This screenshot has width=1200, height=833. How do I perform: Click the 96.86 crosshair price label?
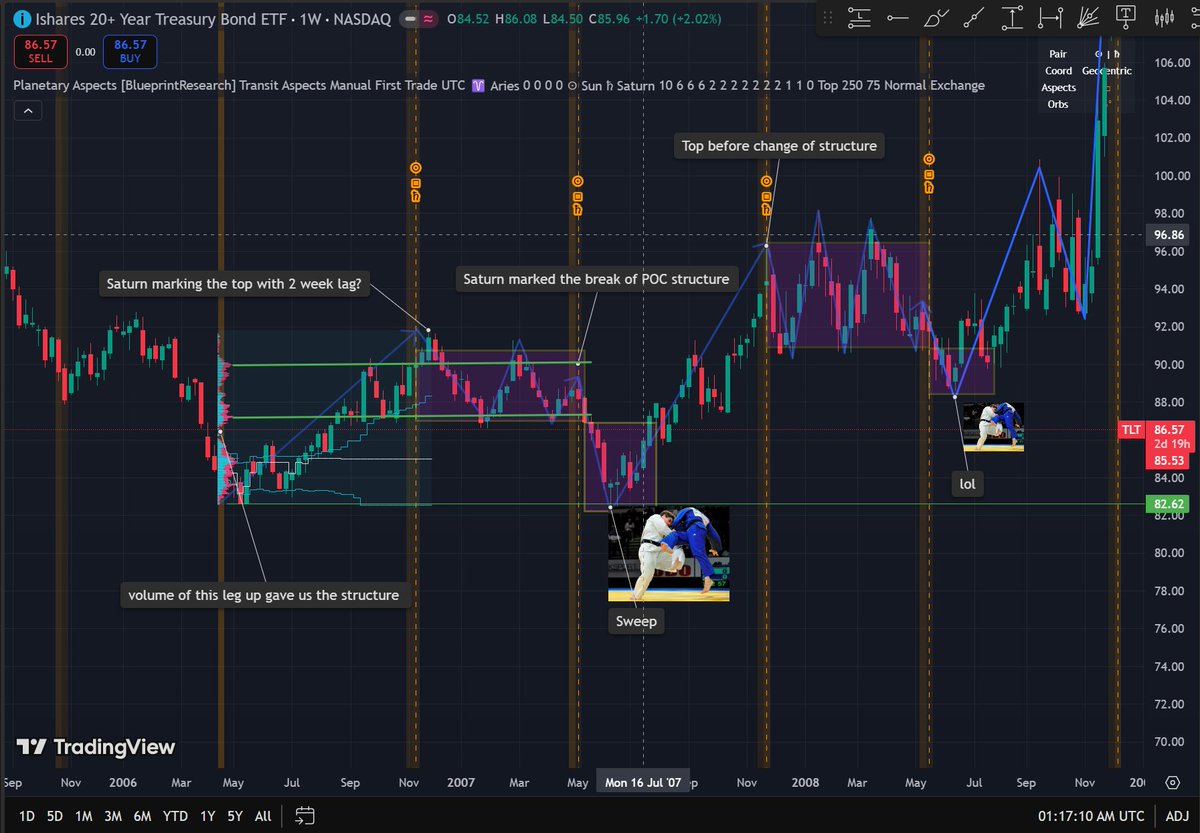(x=1169, y=234)
